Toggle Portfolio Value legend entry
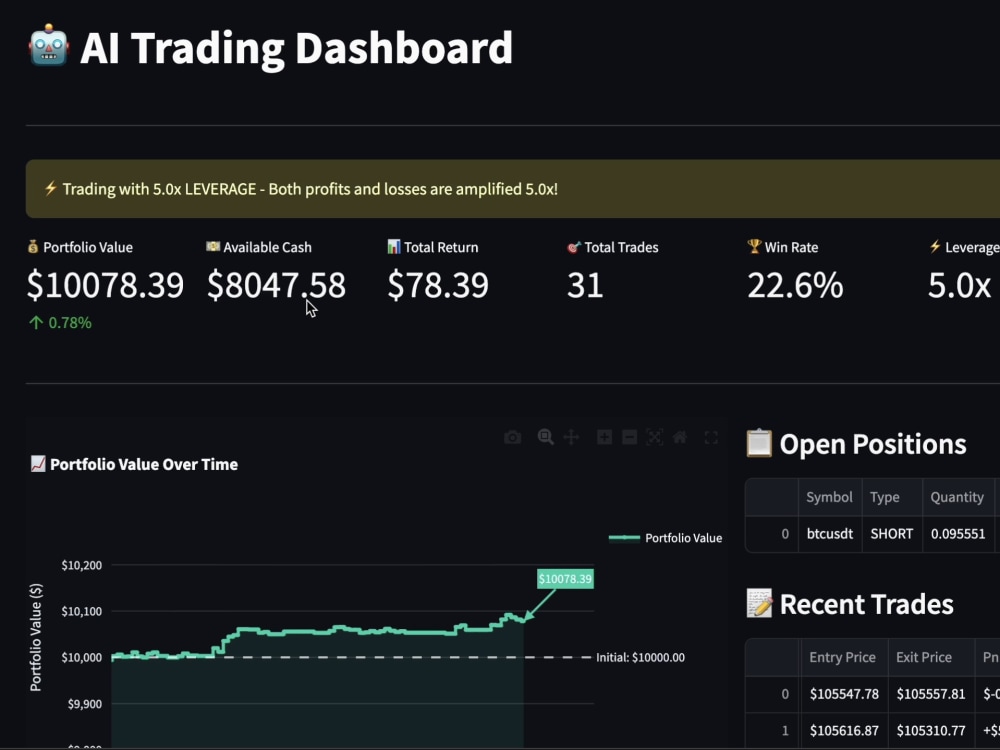1000x750 pixels. coord(665,538)
